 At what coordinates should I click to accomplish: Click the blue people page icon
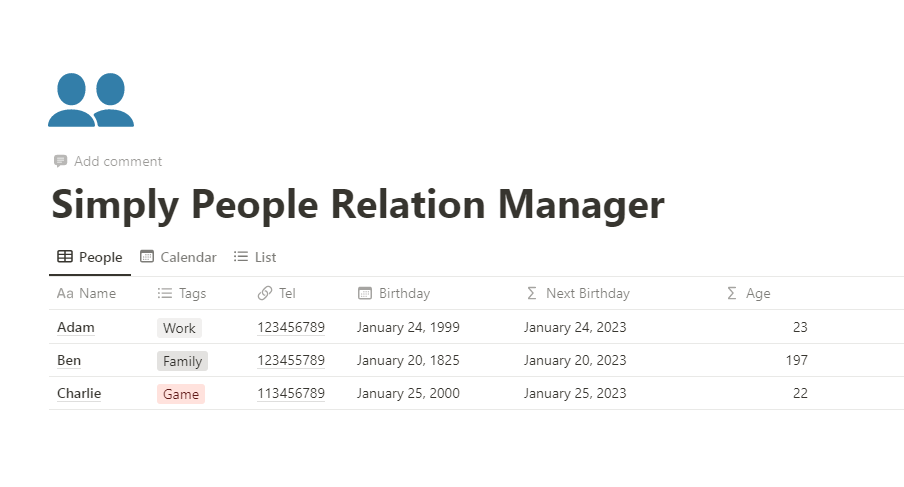click(91, 100)
